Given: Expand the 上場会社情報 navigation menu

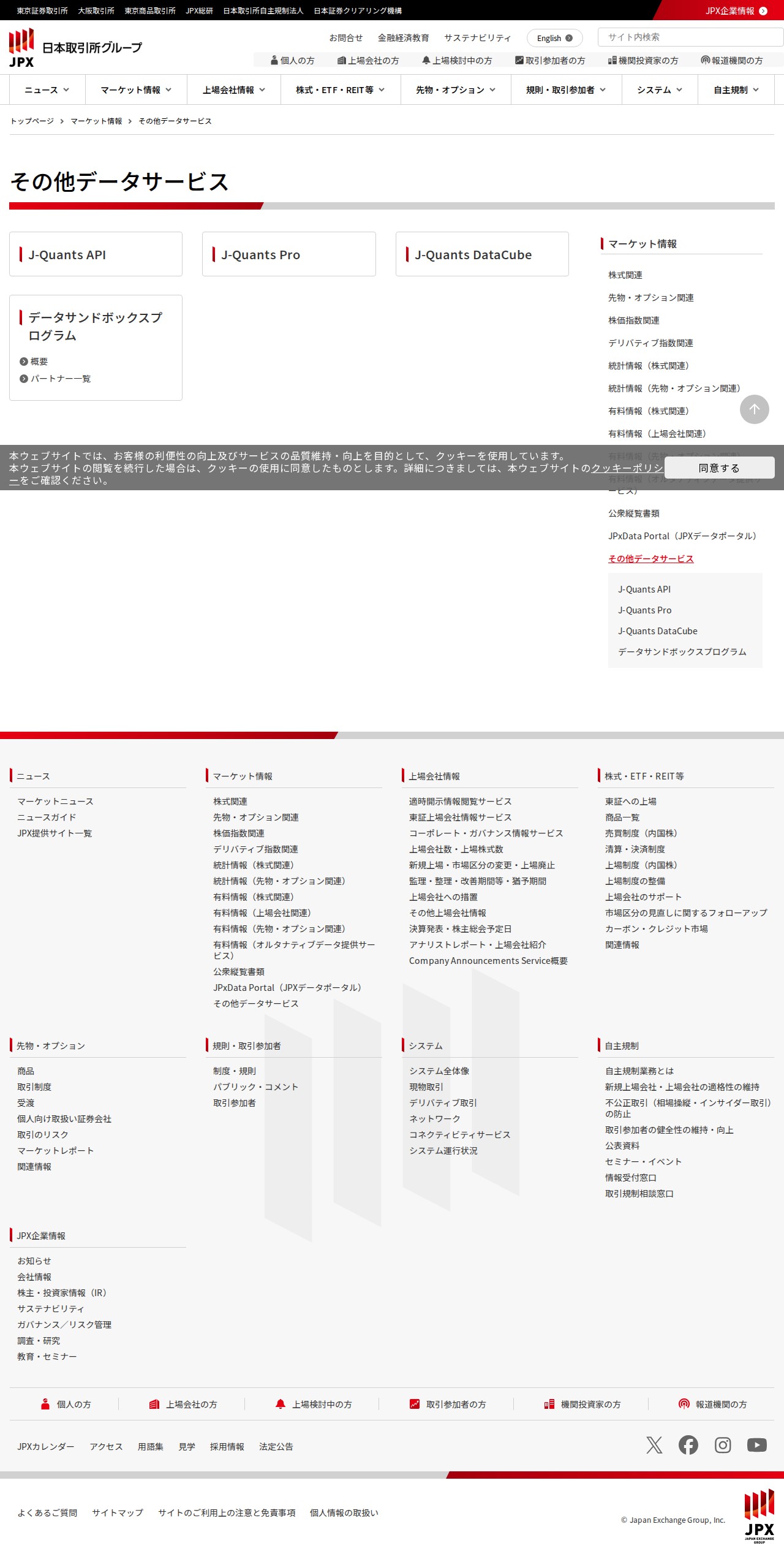Looking at the screenshot, I should coord(234,90).
